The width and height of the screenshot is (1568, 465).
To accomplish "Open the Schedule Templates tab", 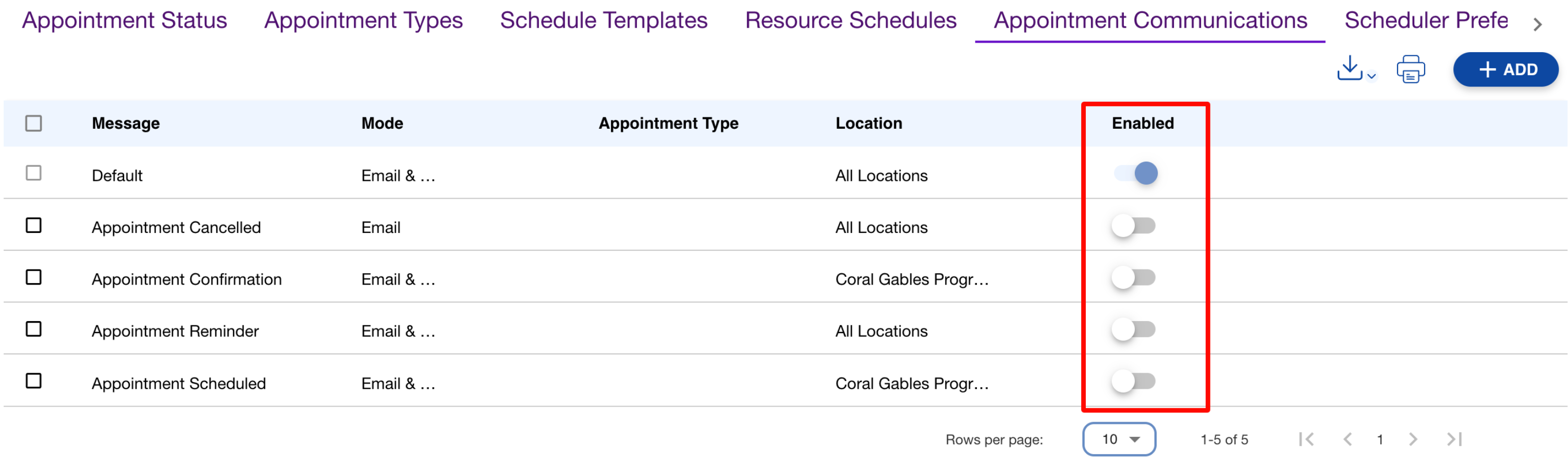I will tap(603, 21).
